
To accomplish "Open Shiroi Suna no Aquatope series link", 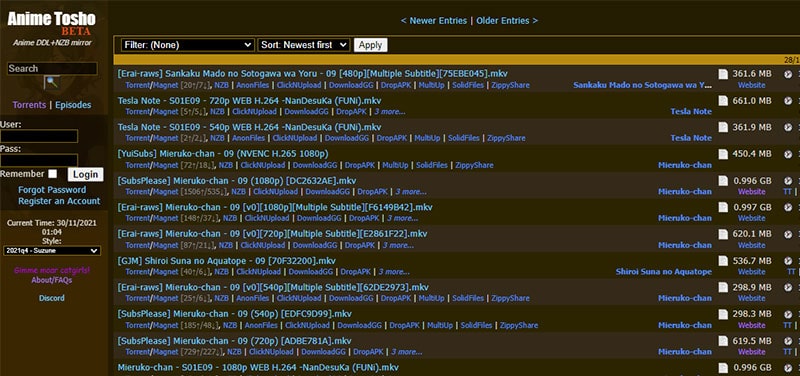I will tap(664, 272).
